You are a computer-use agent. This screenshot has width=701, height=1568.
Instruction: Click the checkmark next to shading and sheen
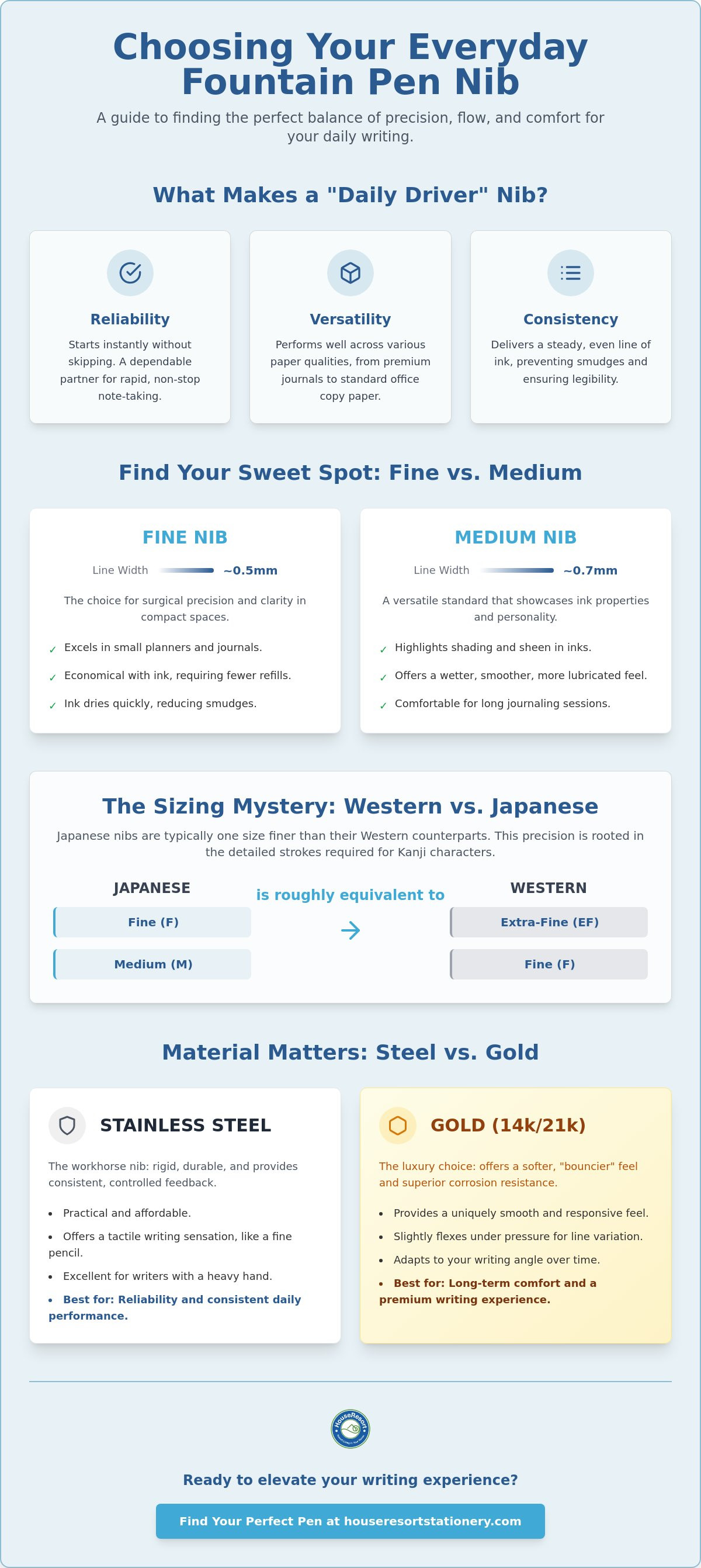pos(383,649)
